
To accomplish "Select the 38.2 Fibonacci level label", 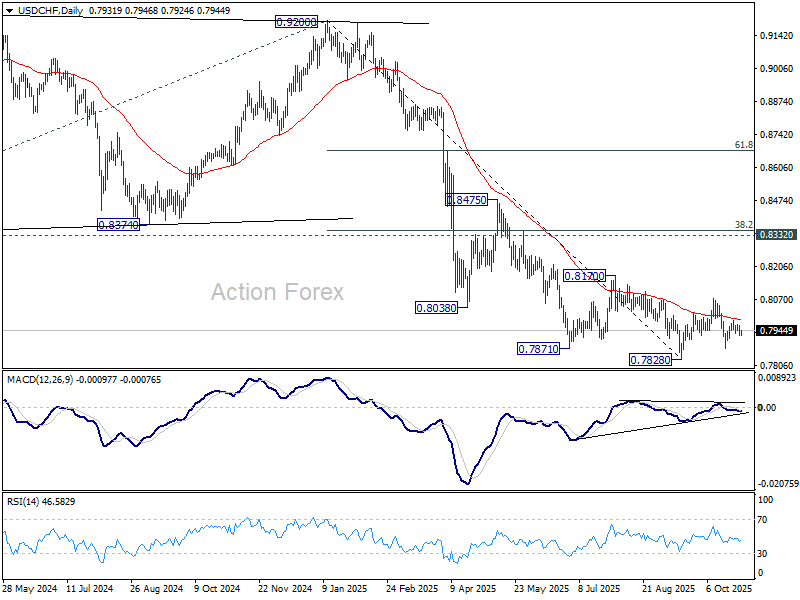I will [743, 224].
